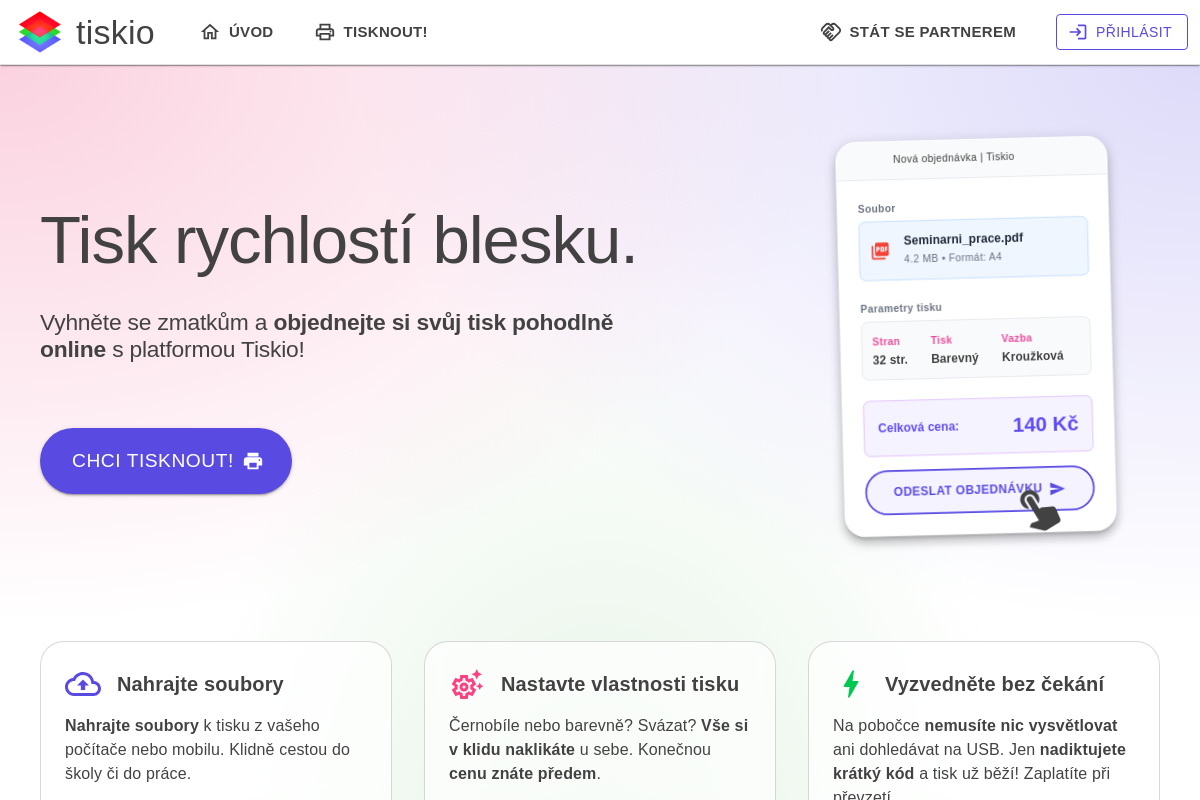1200x800 pixels.
Task: Click the '140 Kč' total price
Action: tap(1045, 424)
